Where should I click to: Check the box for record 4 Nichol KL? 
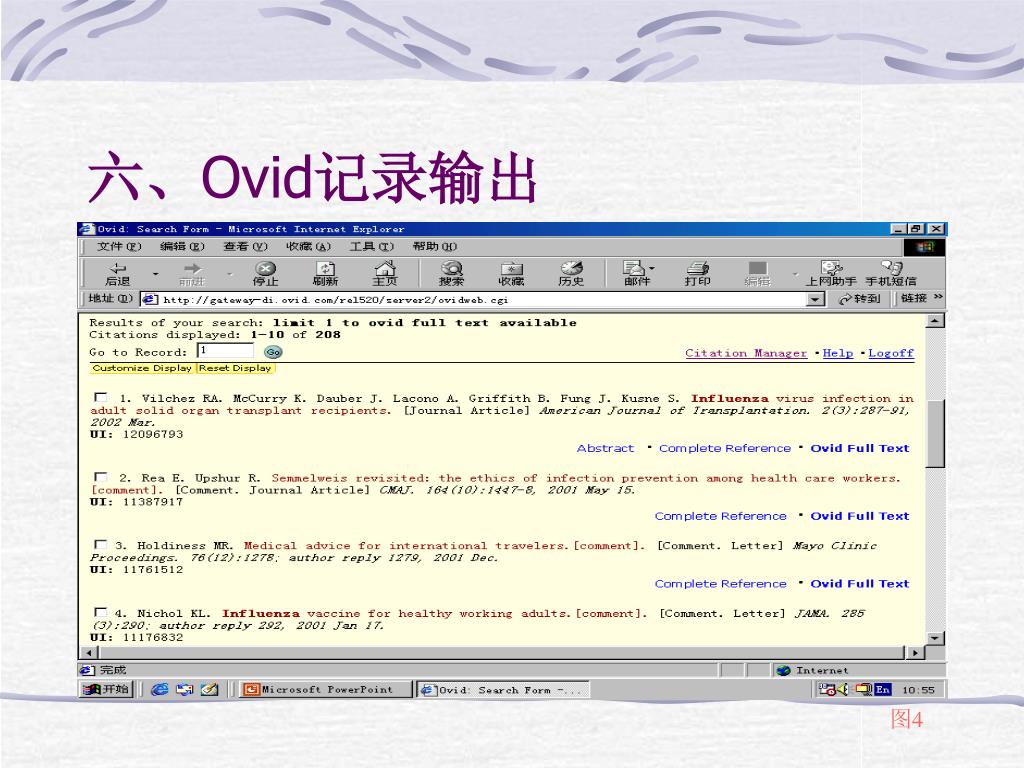click(101, 612)
